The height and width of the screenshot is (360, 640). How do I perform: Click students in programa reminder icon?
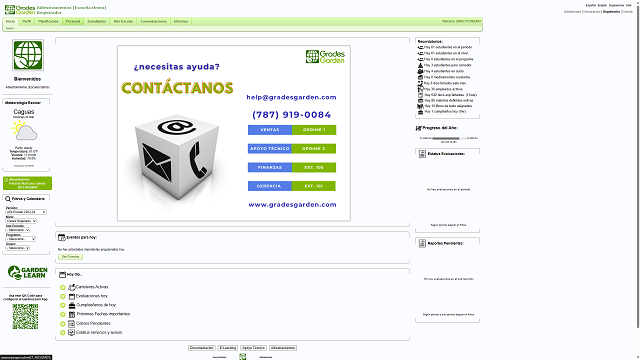click(420, 59)
